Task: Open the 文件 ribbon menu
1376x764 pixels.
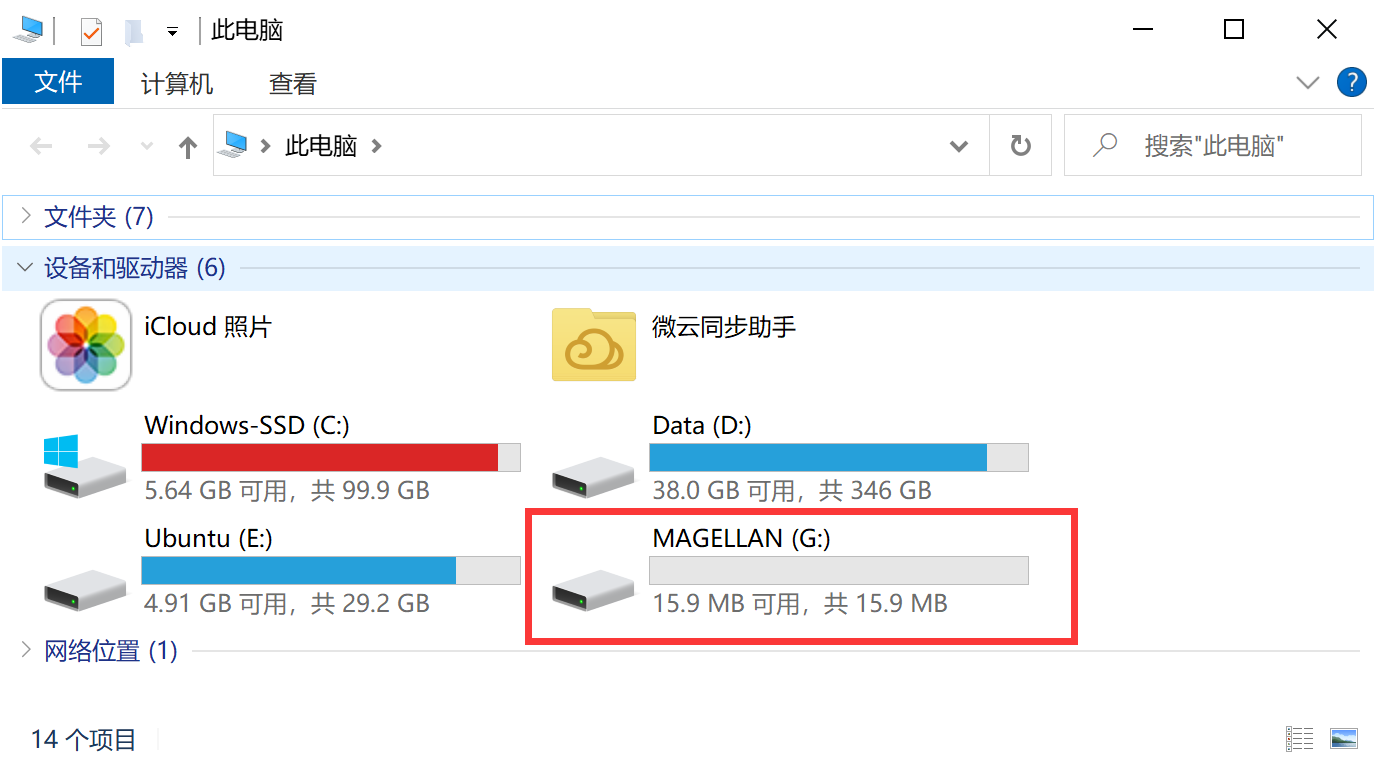Action: (x=57, y=83)
